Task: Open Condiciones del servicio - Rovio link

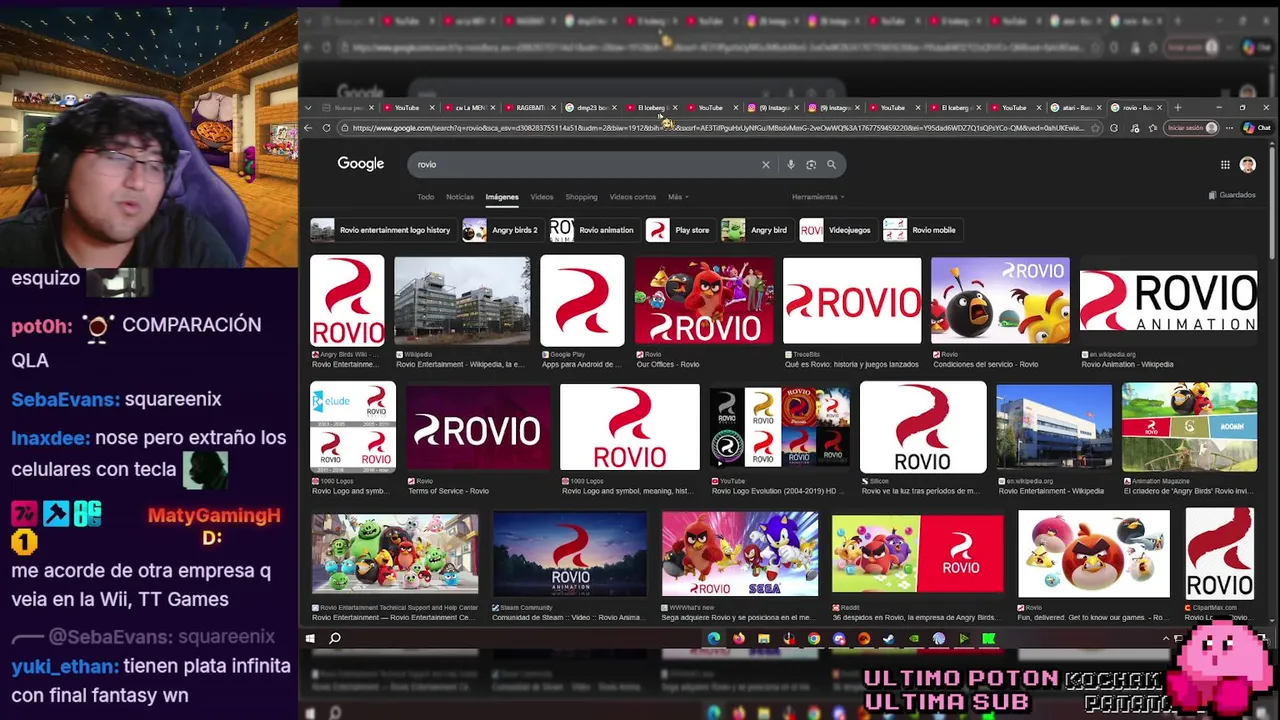Action: click(x=985, y=364)
